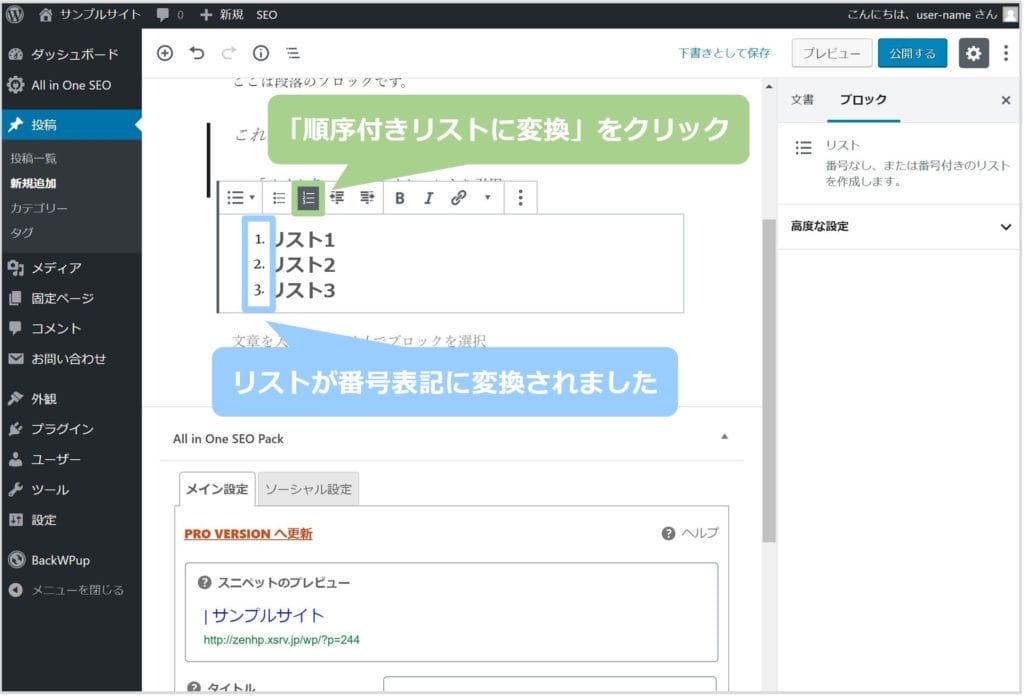Screen dimensions: 1024x697
Task: Click the add block plus icon
Action: 165,54
